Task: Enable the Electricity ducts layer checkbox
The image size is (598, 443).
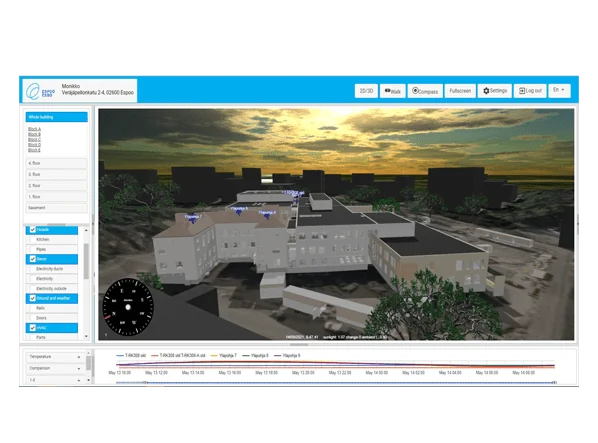Action: tap(33, 269)
